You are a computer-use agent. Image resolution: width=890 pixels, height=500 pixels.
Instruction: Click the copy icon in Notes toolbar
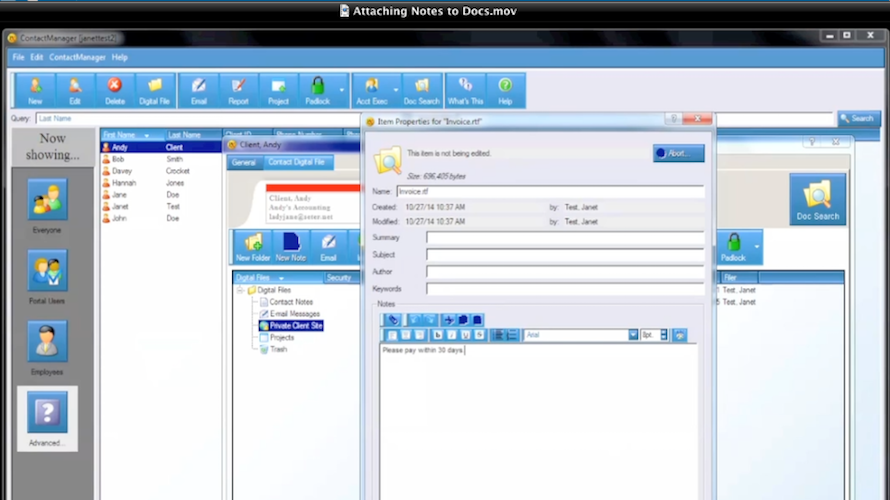coord(463,320)
